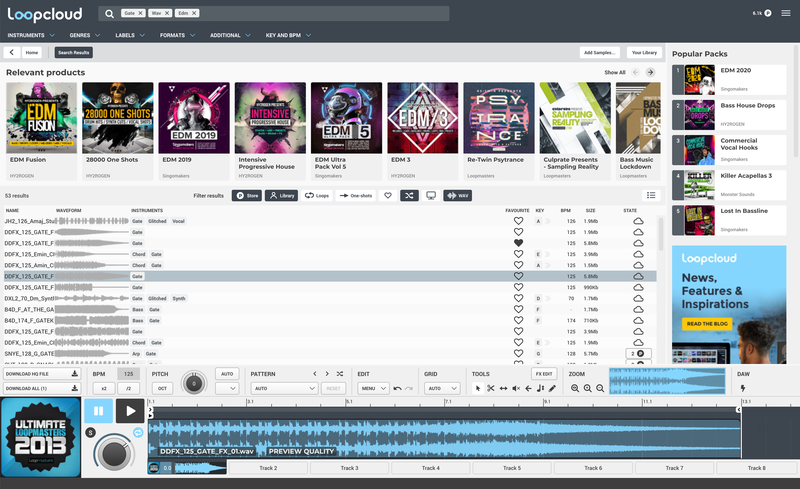This screenshot has height=489, width=800.
Task: Click the sync tempo circular arrows icon
Action: (x=138, y=432)
